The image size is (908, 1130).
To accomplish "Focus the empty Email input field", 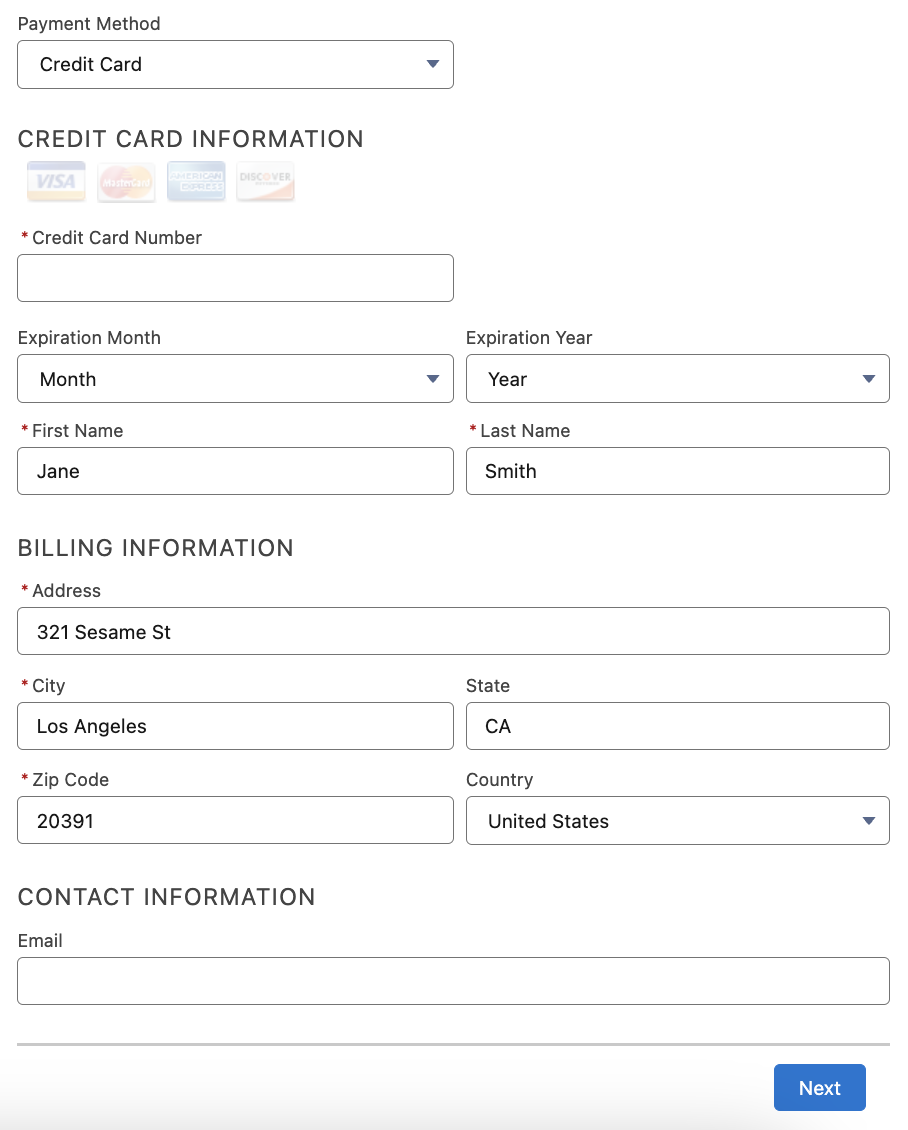I will coord(453,981).
